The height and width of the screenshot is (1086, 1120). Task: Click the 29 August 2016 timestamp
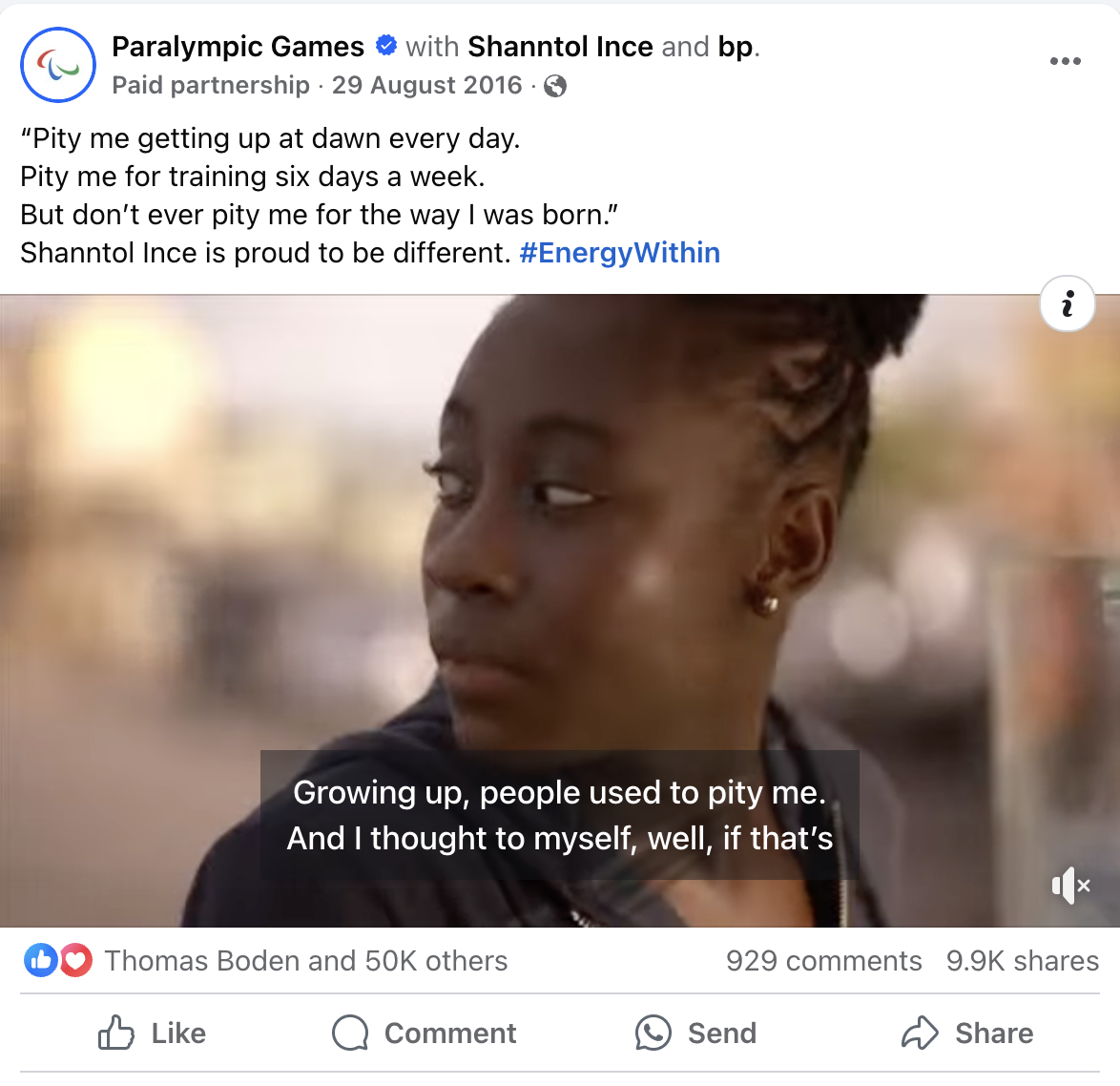tap(427, 85)
